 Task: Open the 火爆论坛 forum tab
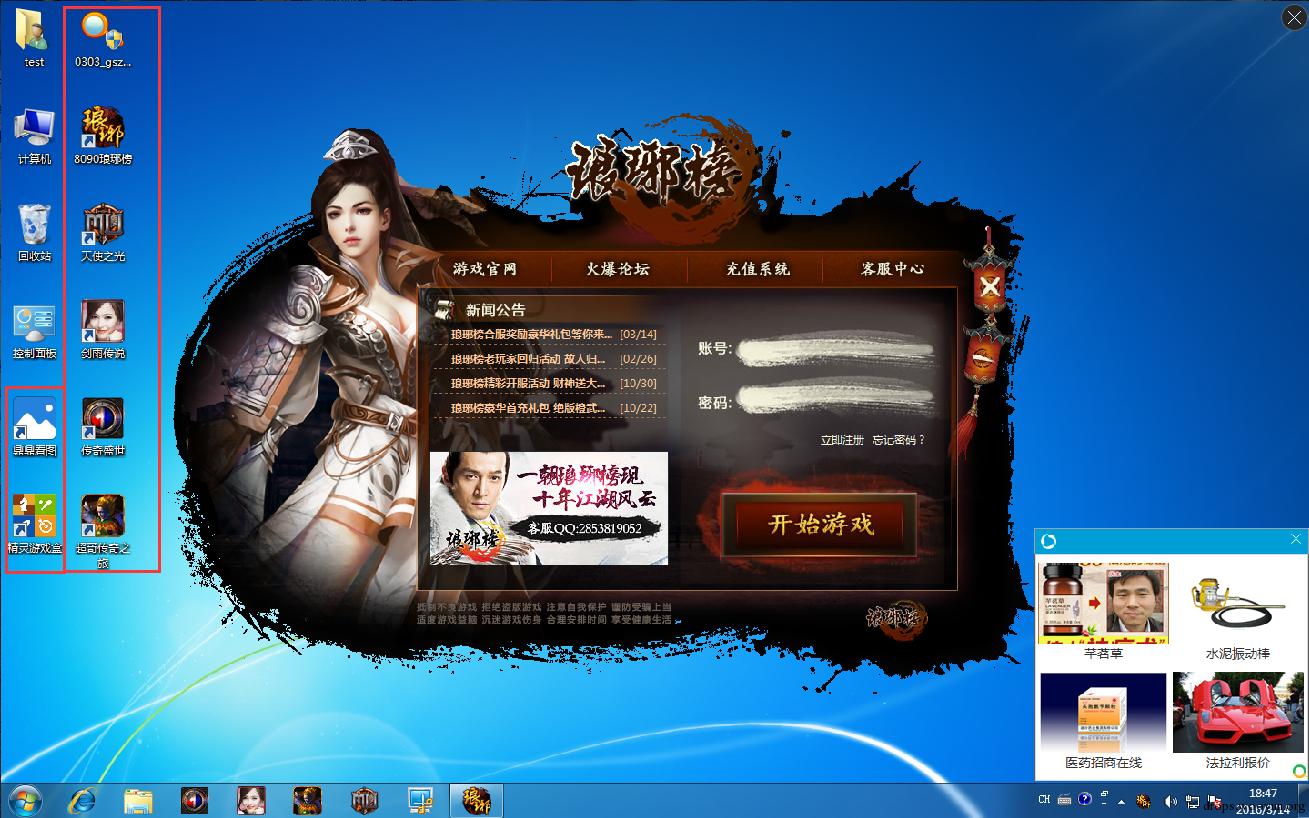(x=618, y=269)
